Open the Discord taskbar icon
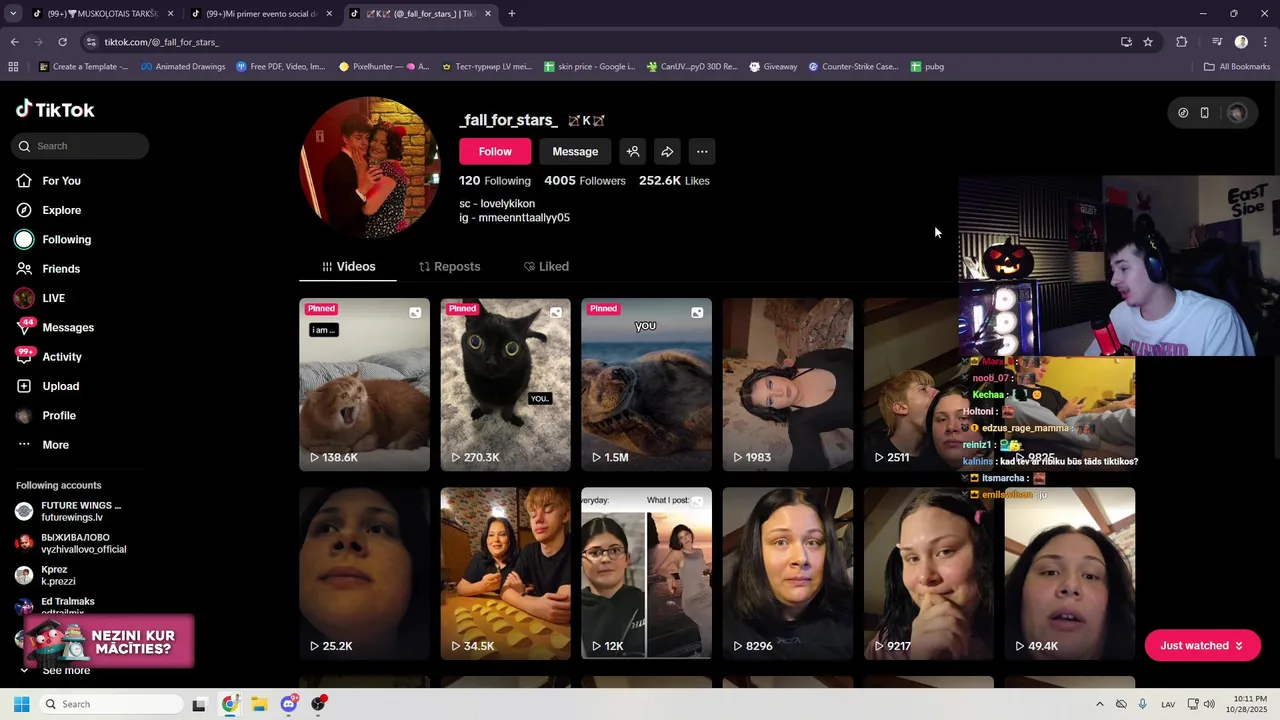This screenshot has height=720, width=1280. 289,704
